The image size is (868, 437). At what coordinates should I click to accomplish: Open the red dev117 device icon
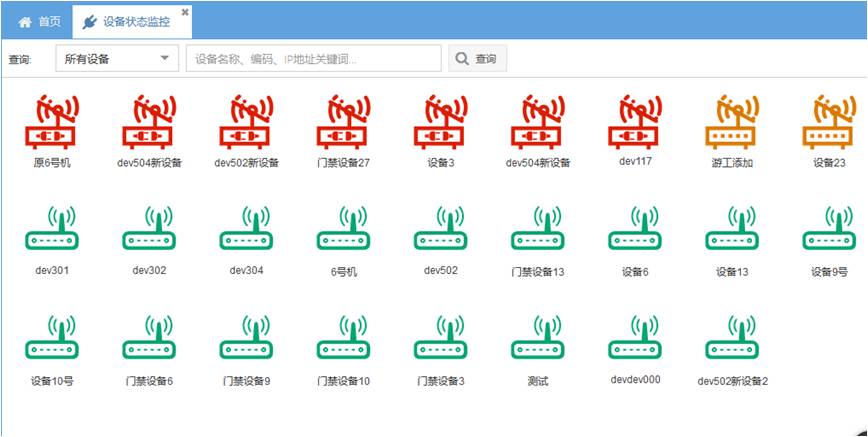635,122
